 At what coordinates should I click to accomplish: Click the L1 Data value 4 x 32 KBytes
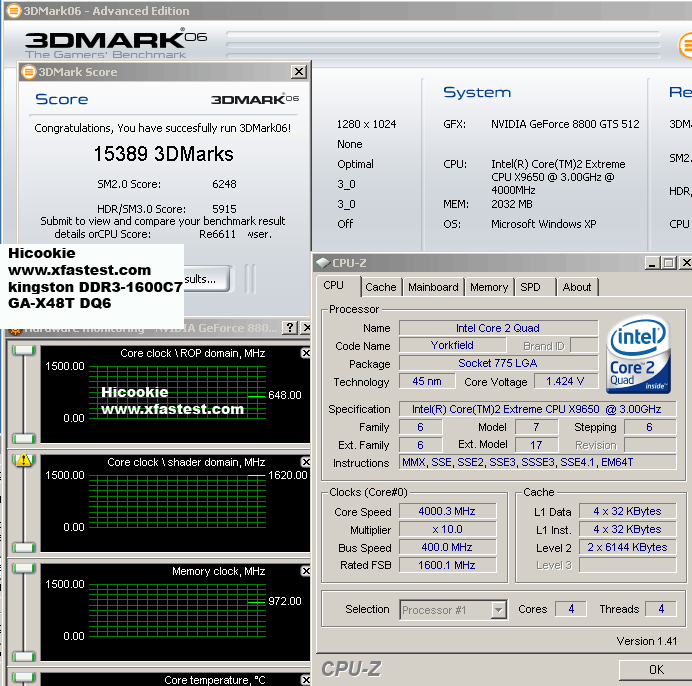[627, 511]
